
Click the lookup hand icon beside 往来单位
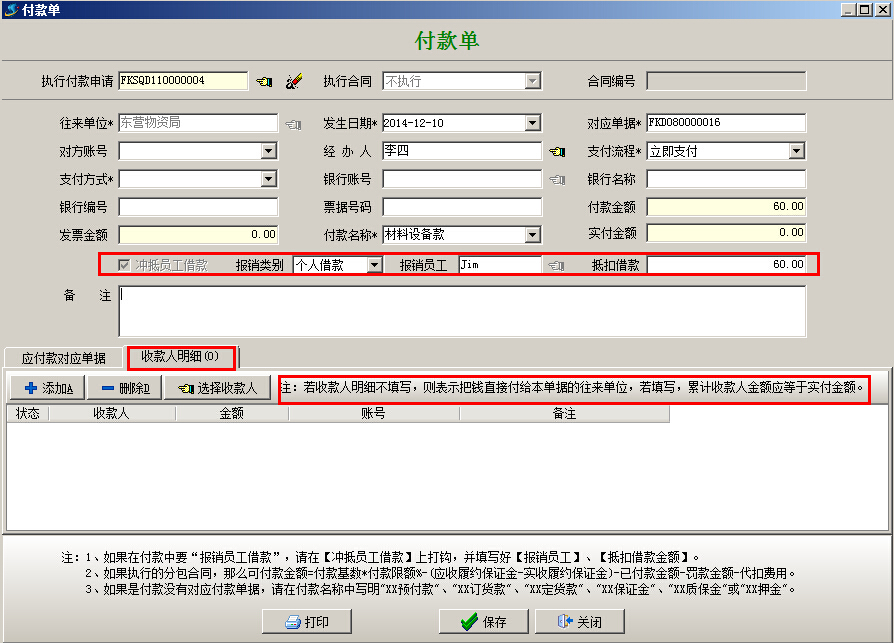point(293,124)
